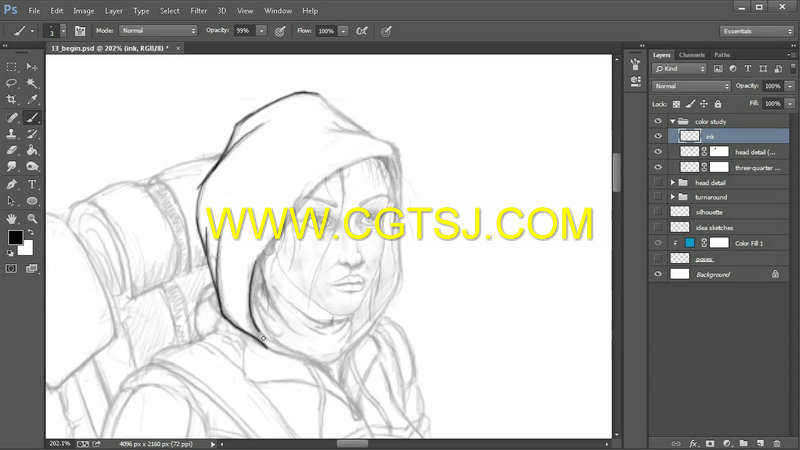Select the Clone Stamp tool
Image resolution: width=800 pixels, height=450 pixels.
click(11, 134)
